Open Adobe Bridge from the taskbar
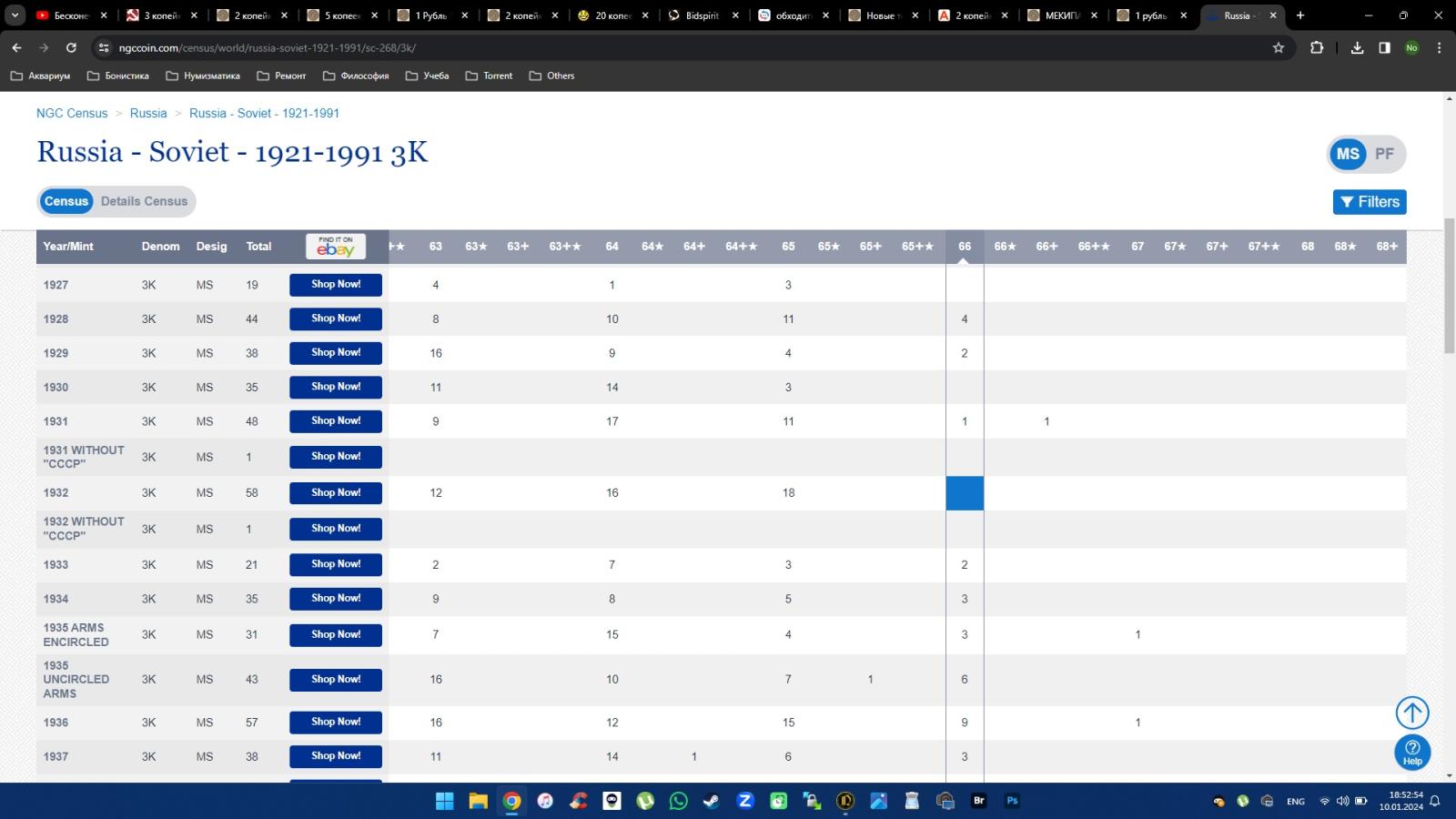Image resolution: width=1456 pixels, height=819 pixels. (x=979, y=801)
